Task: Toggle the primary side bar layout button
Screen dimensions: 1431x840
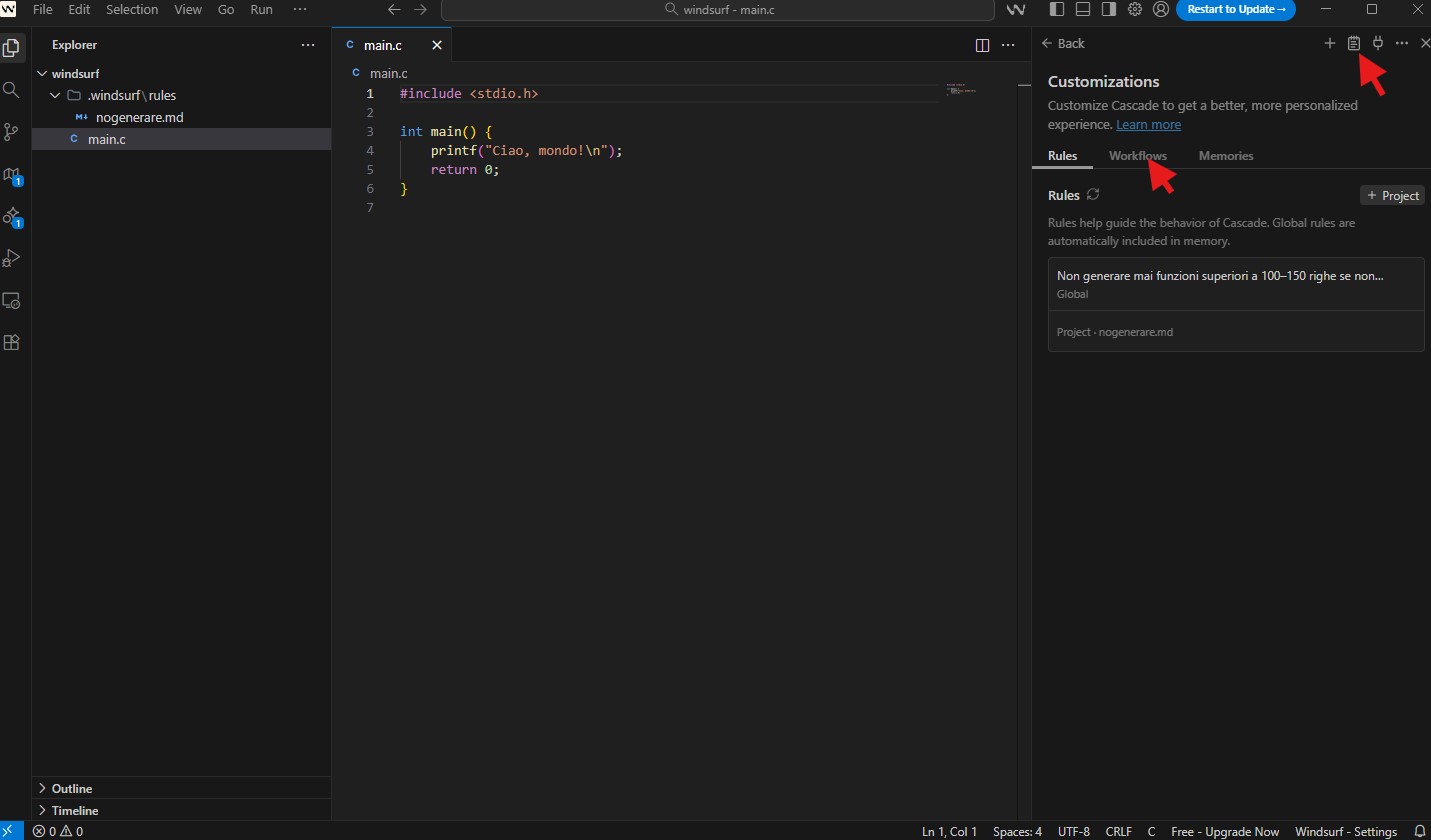Action: (1058, 9)
